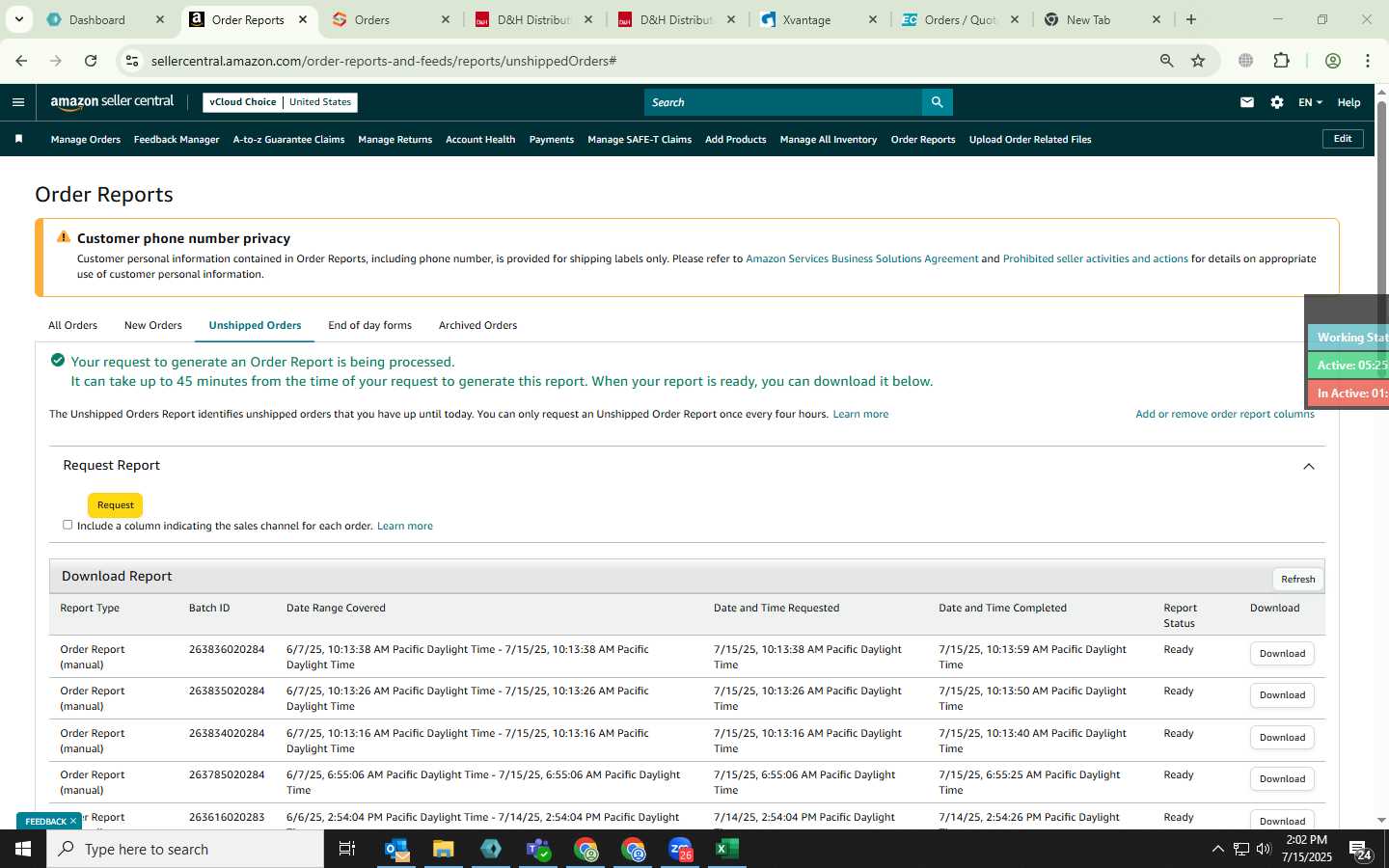Close the Dashboard tab

coord(160,19)
